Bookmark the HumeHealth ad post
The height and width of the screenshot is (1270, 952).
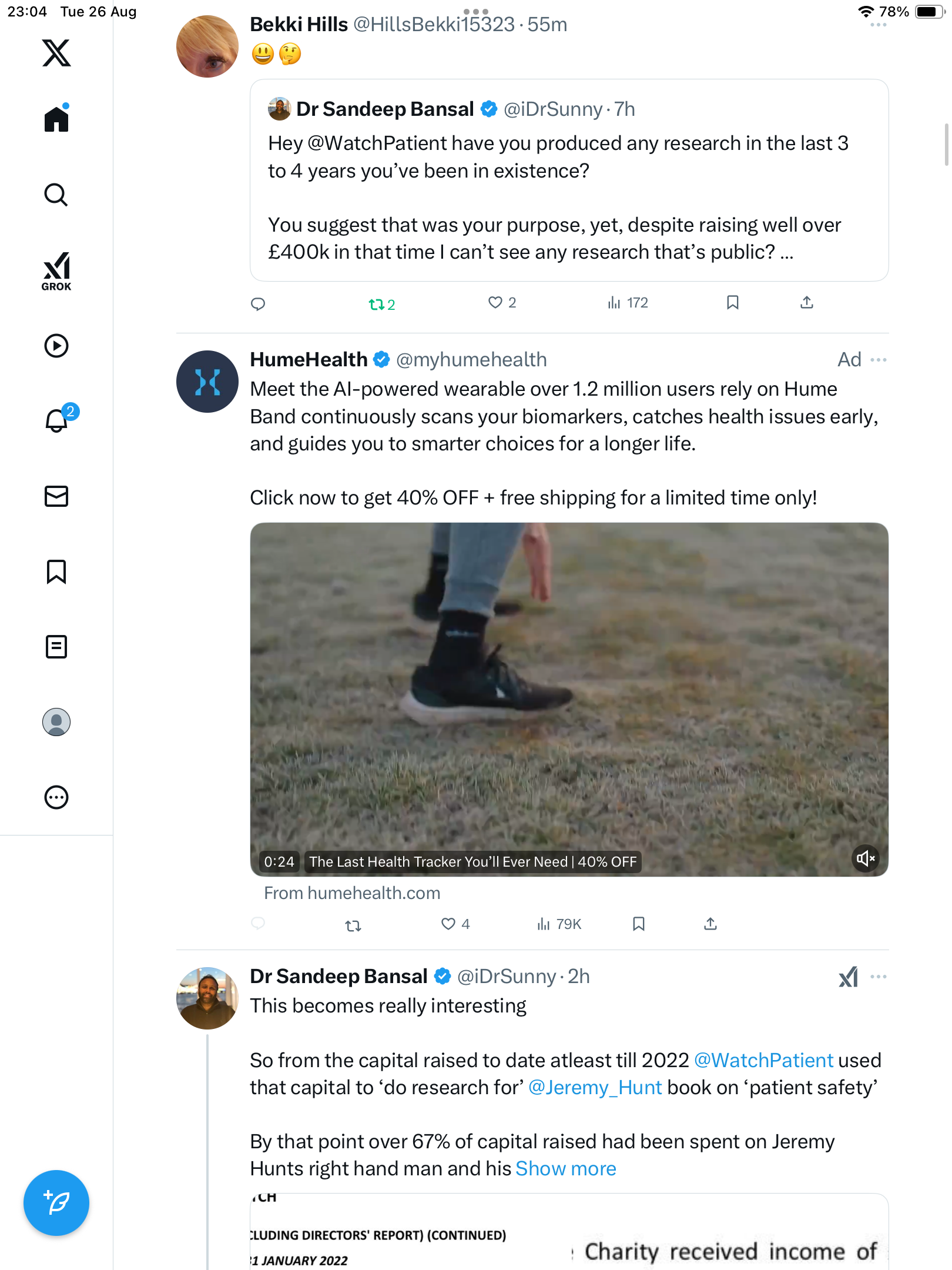tap(639, 924)
